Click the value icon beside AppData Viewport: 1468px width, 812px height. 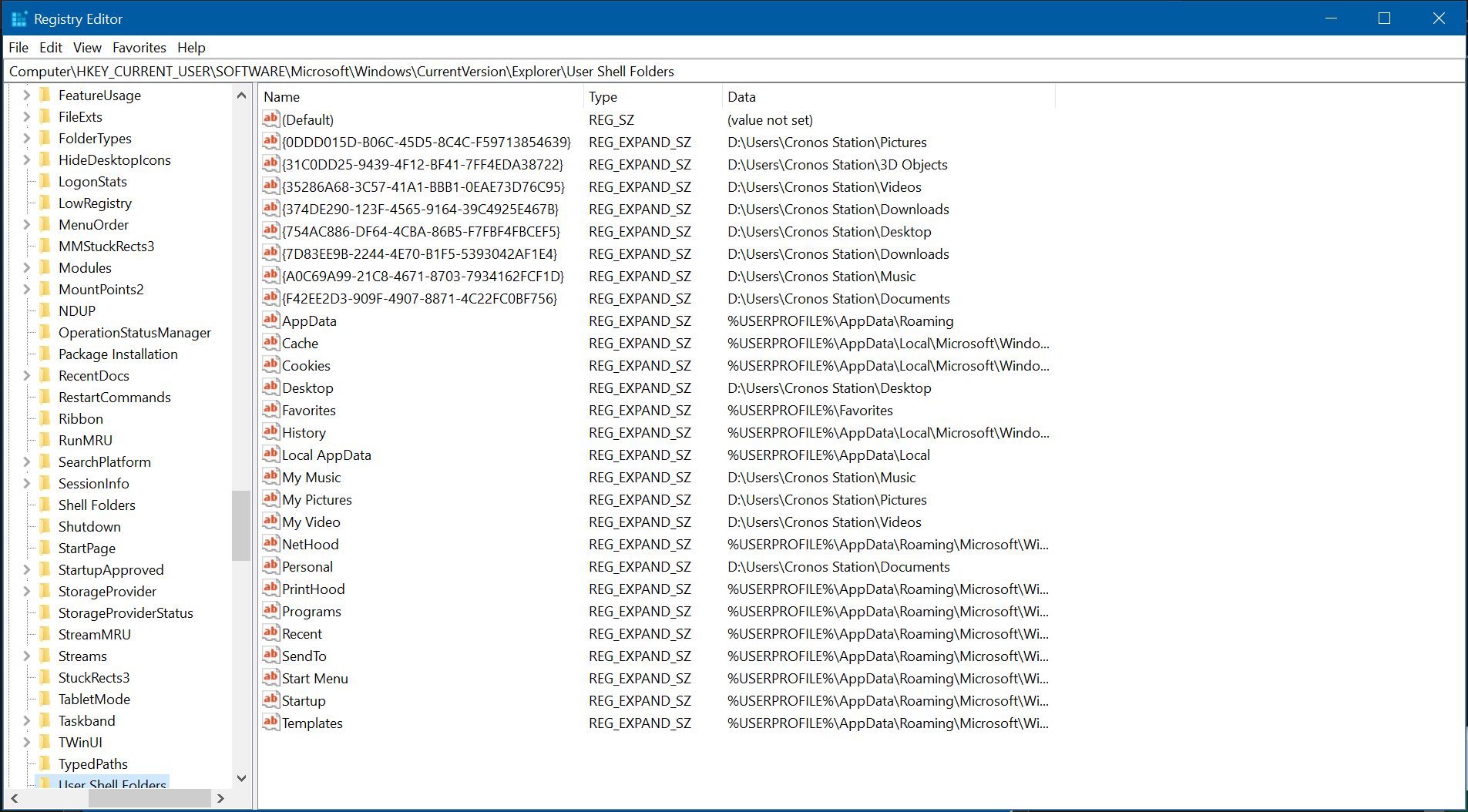pos(270,320)
